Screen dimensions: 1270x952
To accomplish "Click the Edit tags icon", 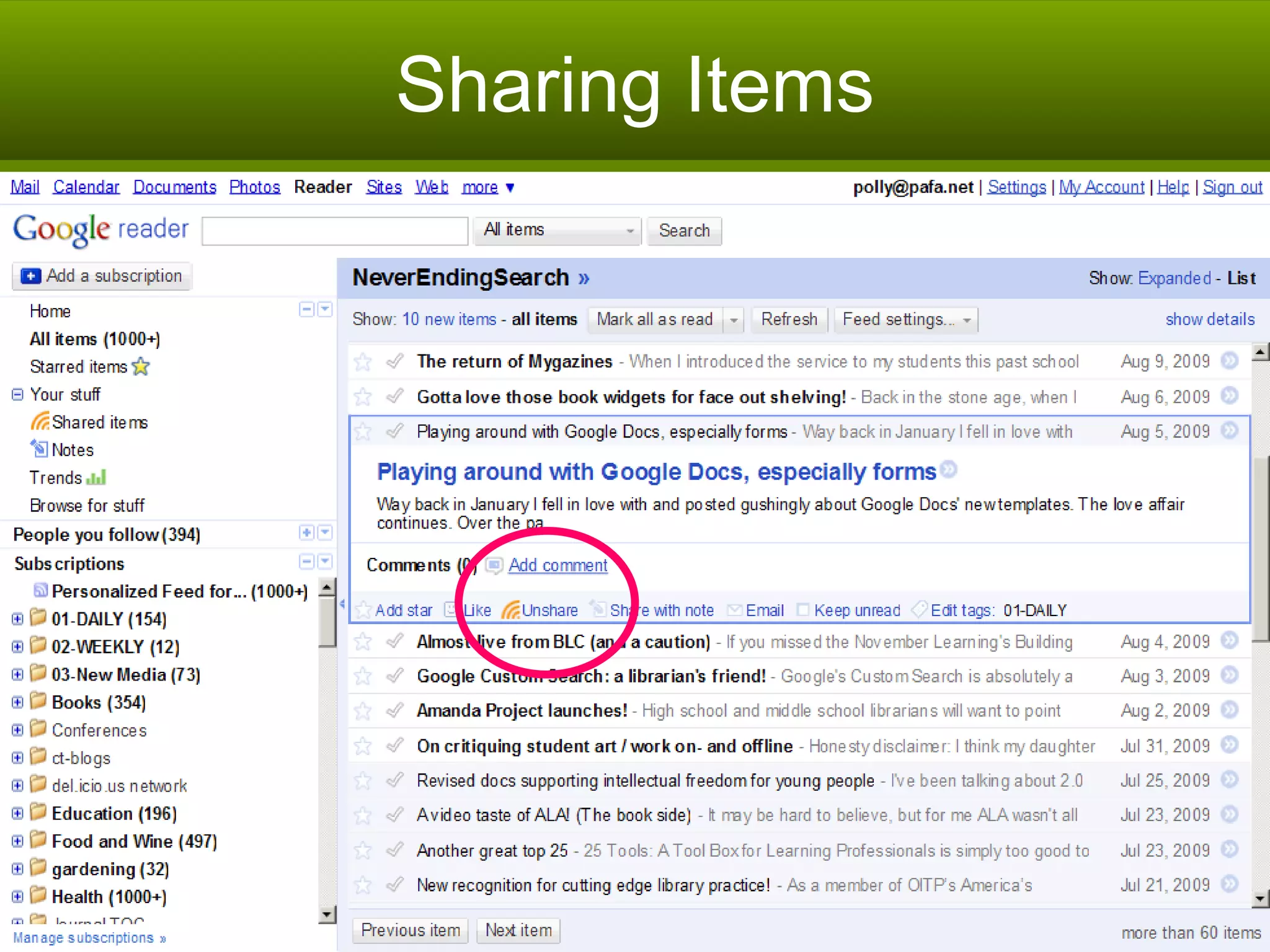I will [920, 610].
